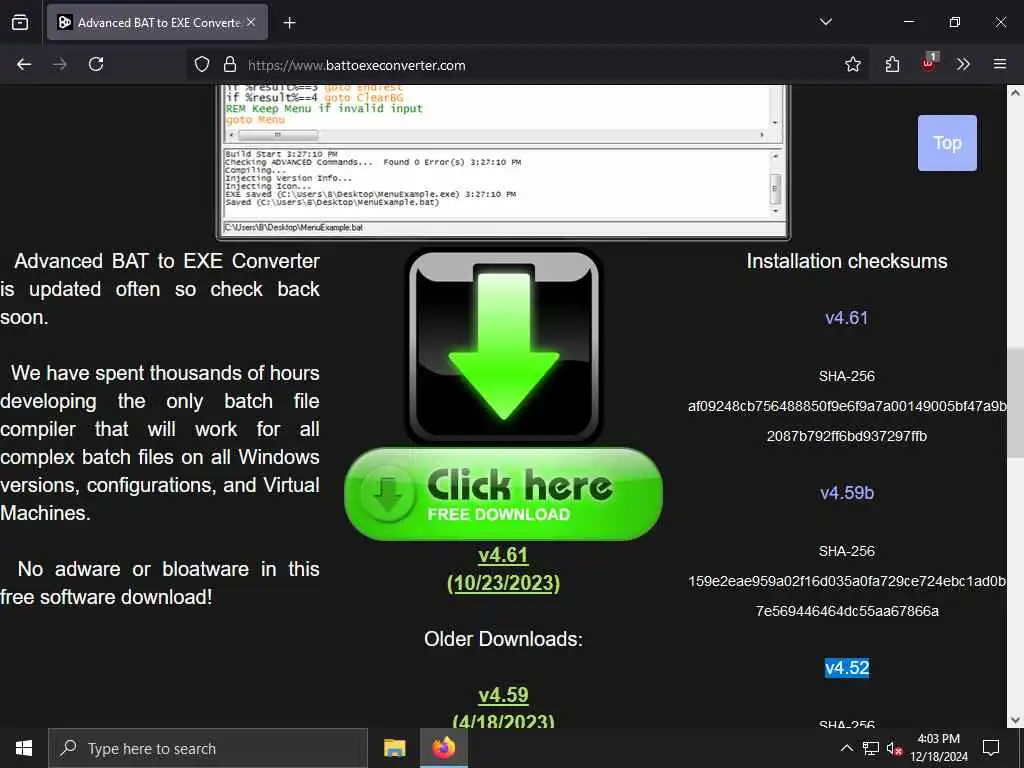Viewport: 1024px width, 768px height.
Task: Click the Installation checksums heading
Action: click(x=846, y=261)
